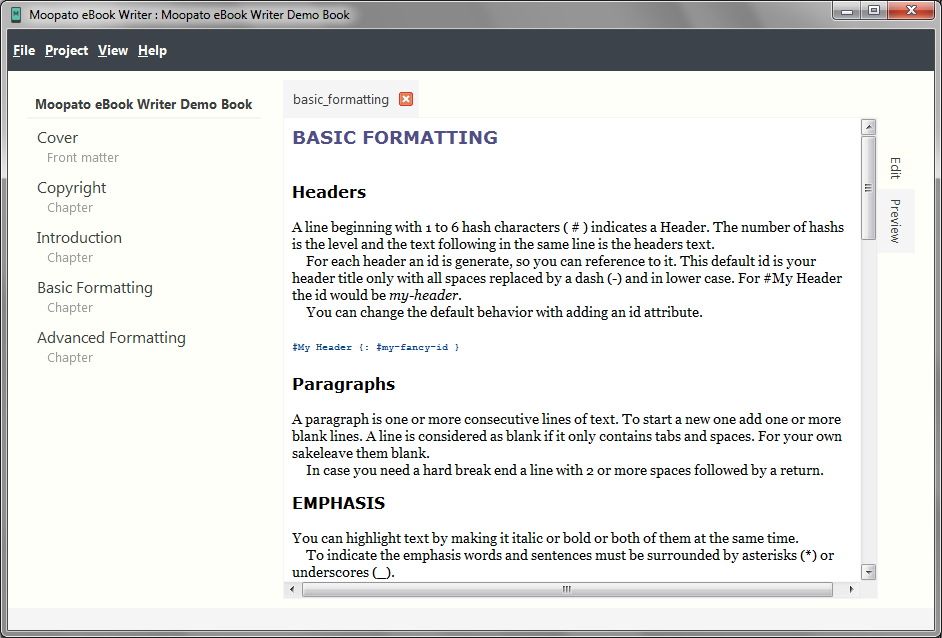Click the Headers heading
This screenshot has width=942, height=638.
(x=329, y=192)
